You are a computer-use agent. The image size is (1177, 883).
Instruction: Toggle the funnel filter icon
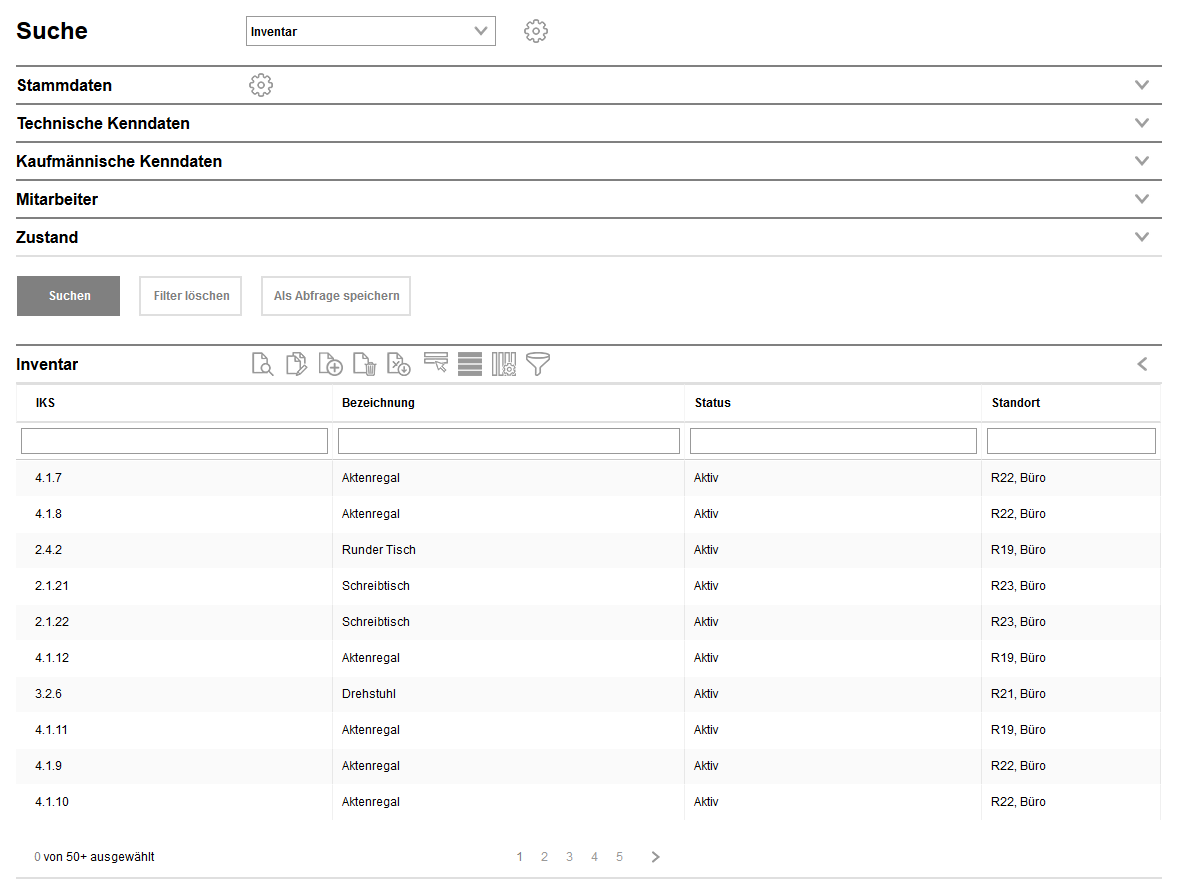coord(538,364)
